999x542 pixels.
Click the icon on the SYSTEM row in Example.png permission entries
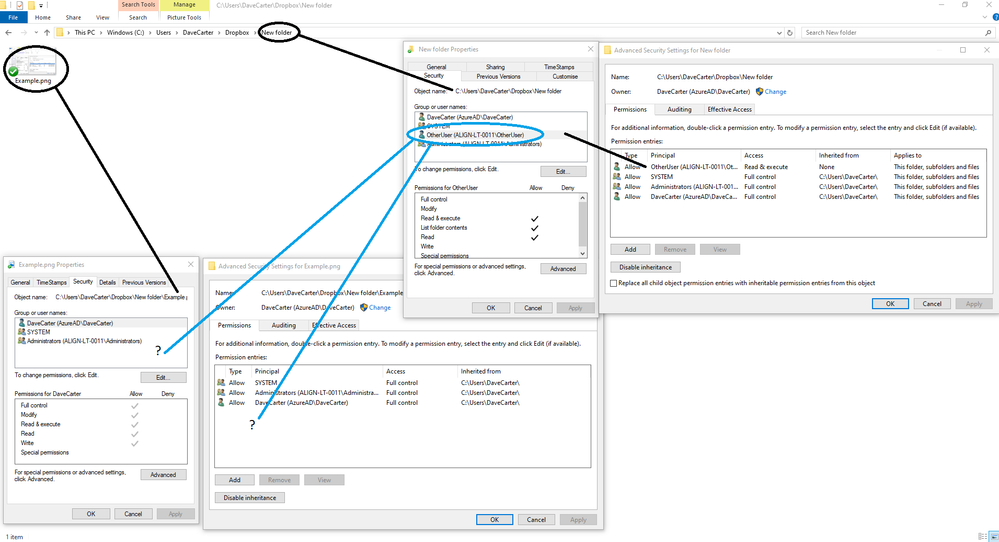click(221, 383)
